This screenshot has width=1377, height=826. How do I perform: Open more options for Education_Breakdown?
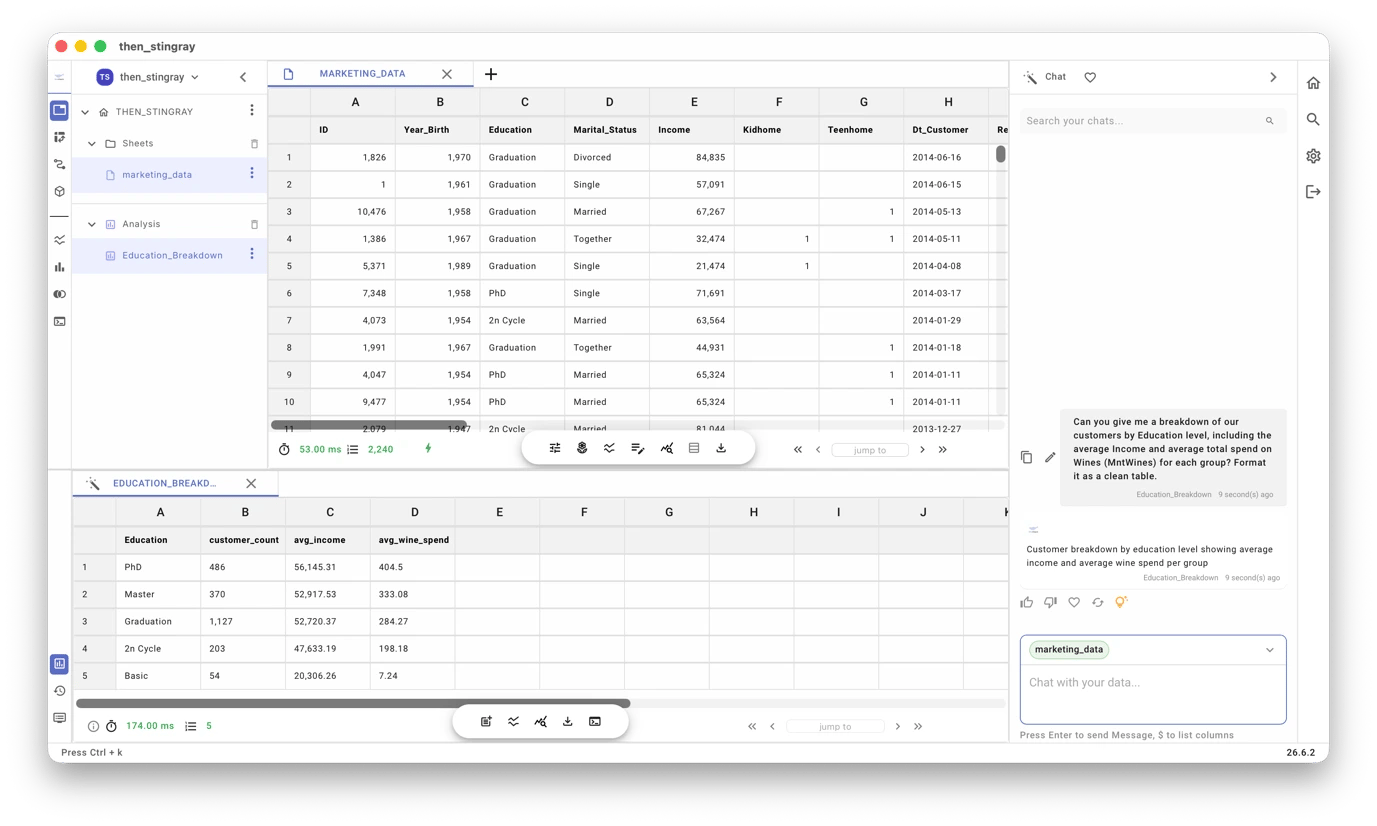(x=252, y=254)
